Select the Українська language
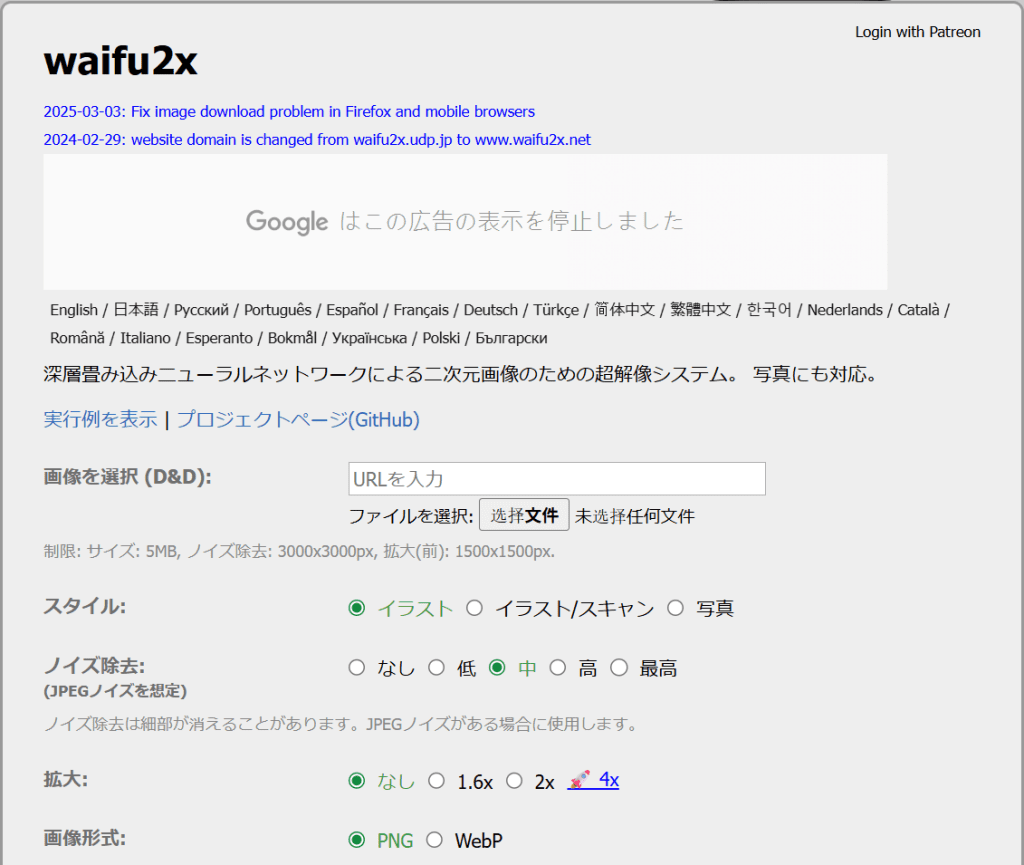The width and height of the screenshot is (1024, 865). 369,338
